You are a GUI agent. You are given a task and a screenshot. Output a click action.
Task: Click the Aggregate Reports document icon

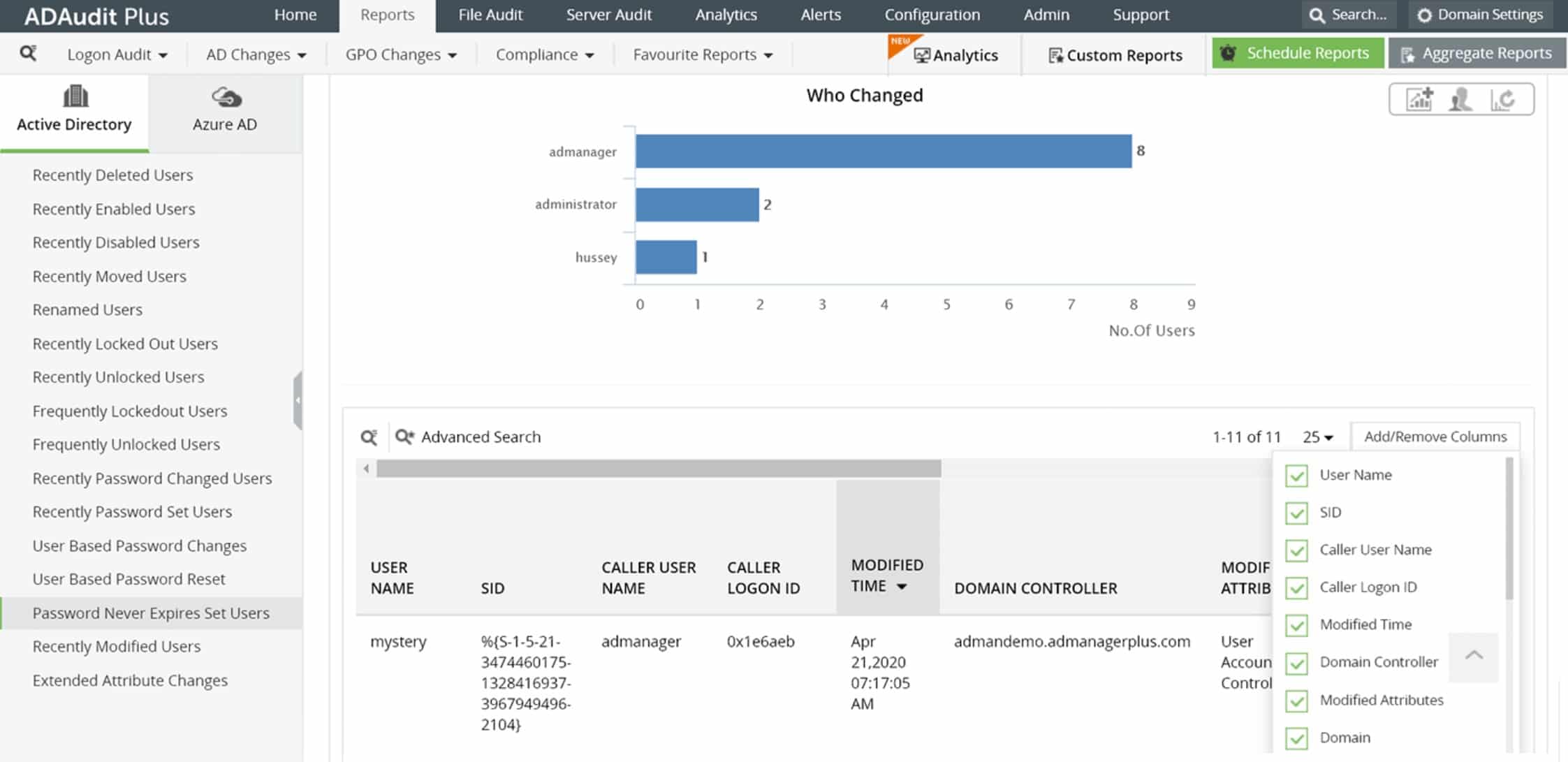pyautogui.click(x=1407, y=54)
